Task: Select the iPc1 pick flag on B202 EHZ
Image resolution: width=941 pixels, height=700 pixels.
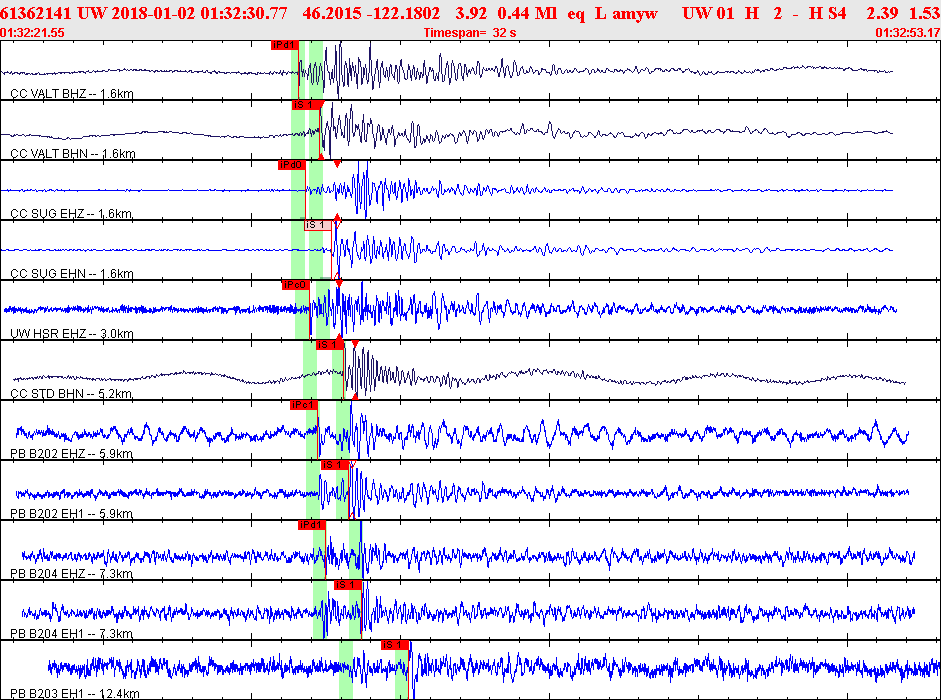Action: [304, 405]
